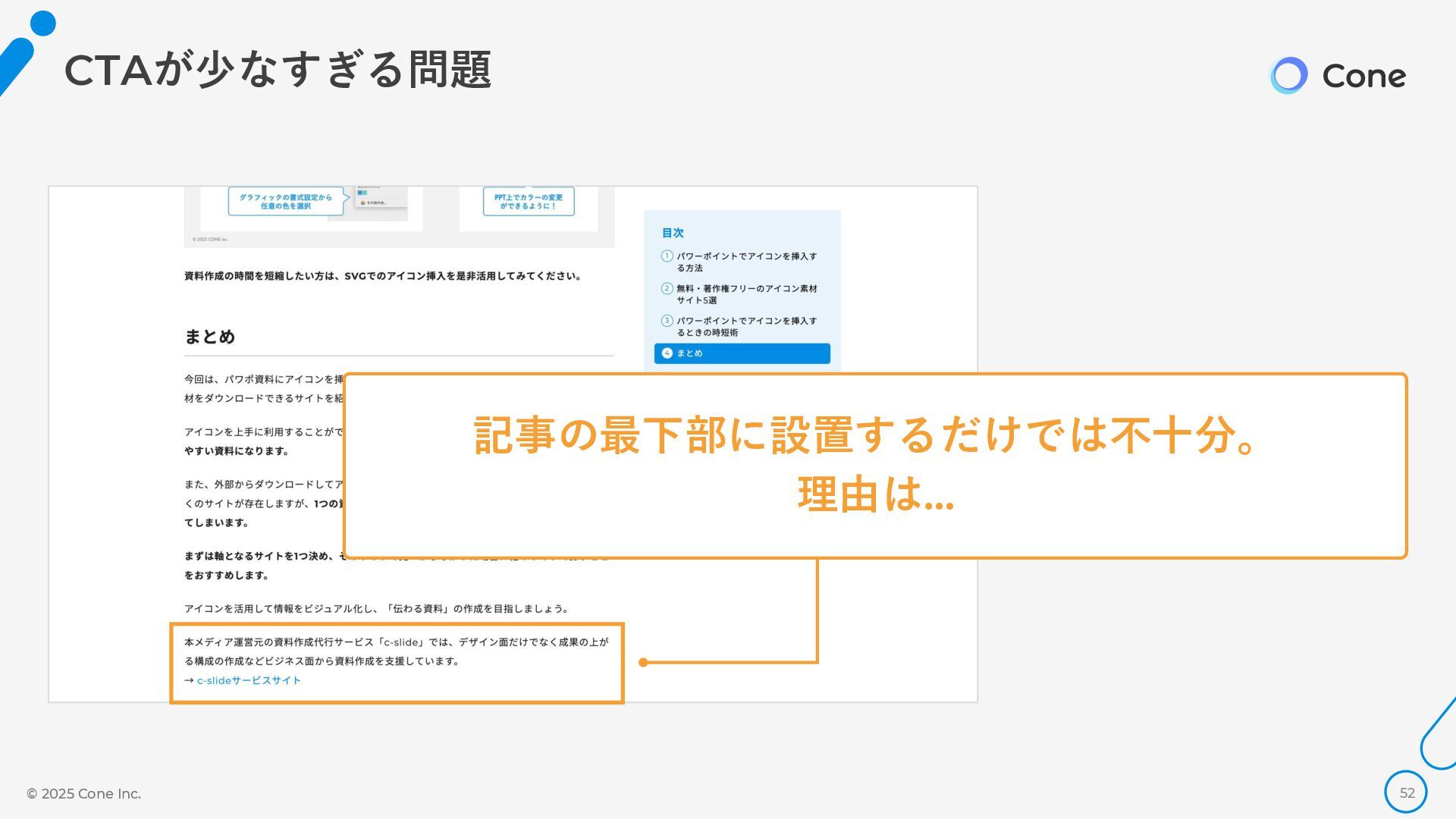Click the PPT上でカラーの変更 speech bubble

pos(528,202)
